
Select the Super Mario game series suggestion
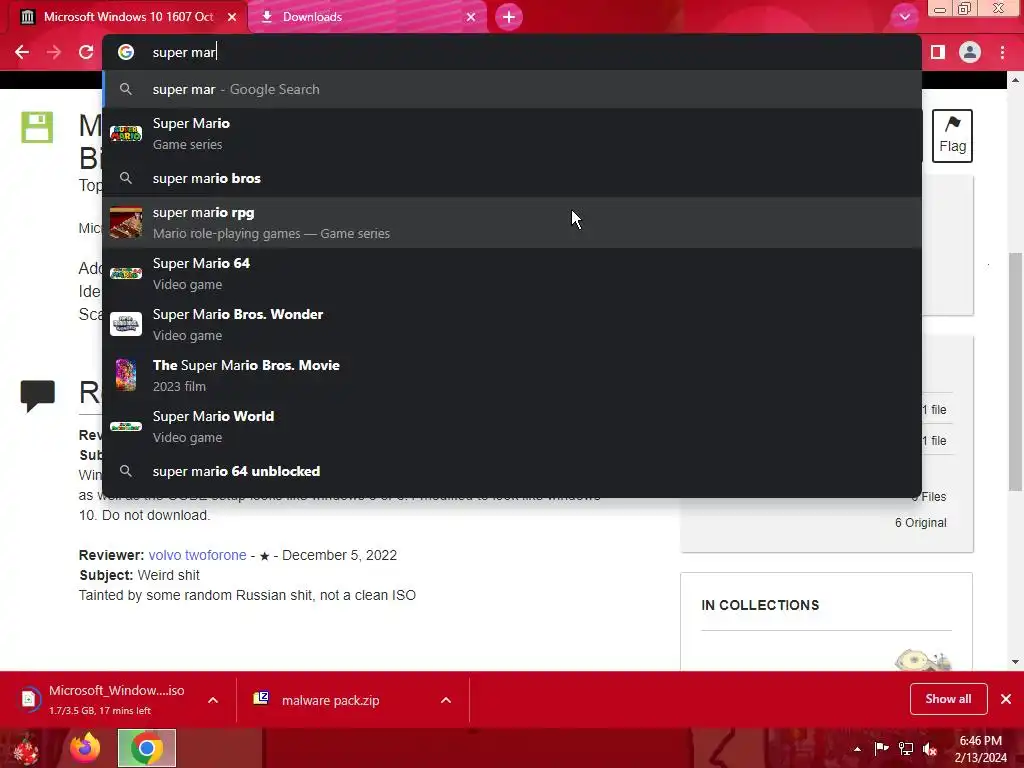pos(512,134)
